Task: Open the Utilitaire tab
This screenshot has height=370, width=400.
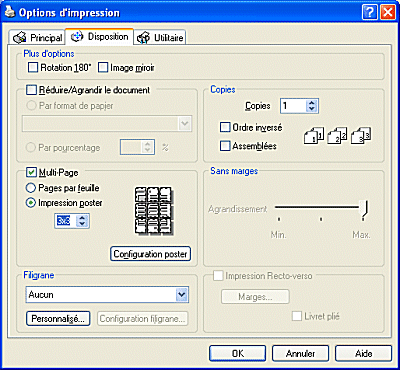Action: [x=160, y=38]
